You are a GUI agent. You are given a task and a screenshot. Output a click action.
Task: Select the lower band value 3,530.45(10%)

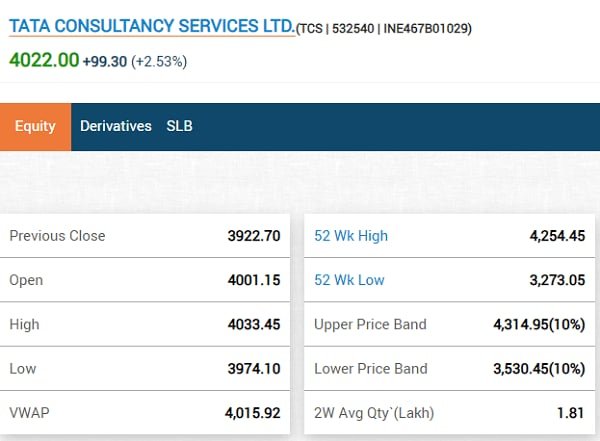click(x=539, y=369)
